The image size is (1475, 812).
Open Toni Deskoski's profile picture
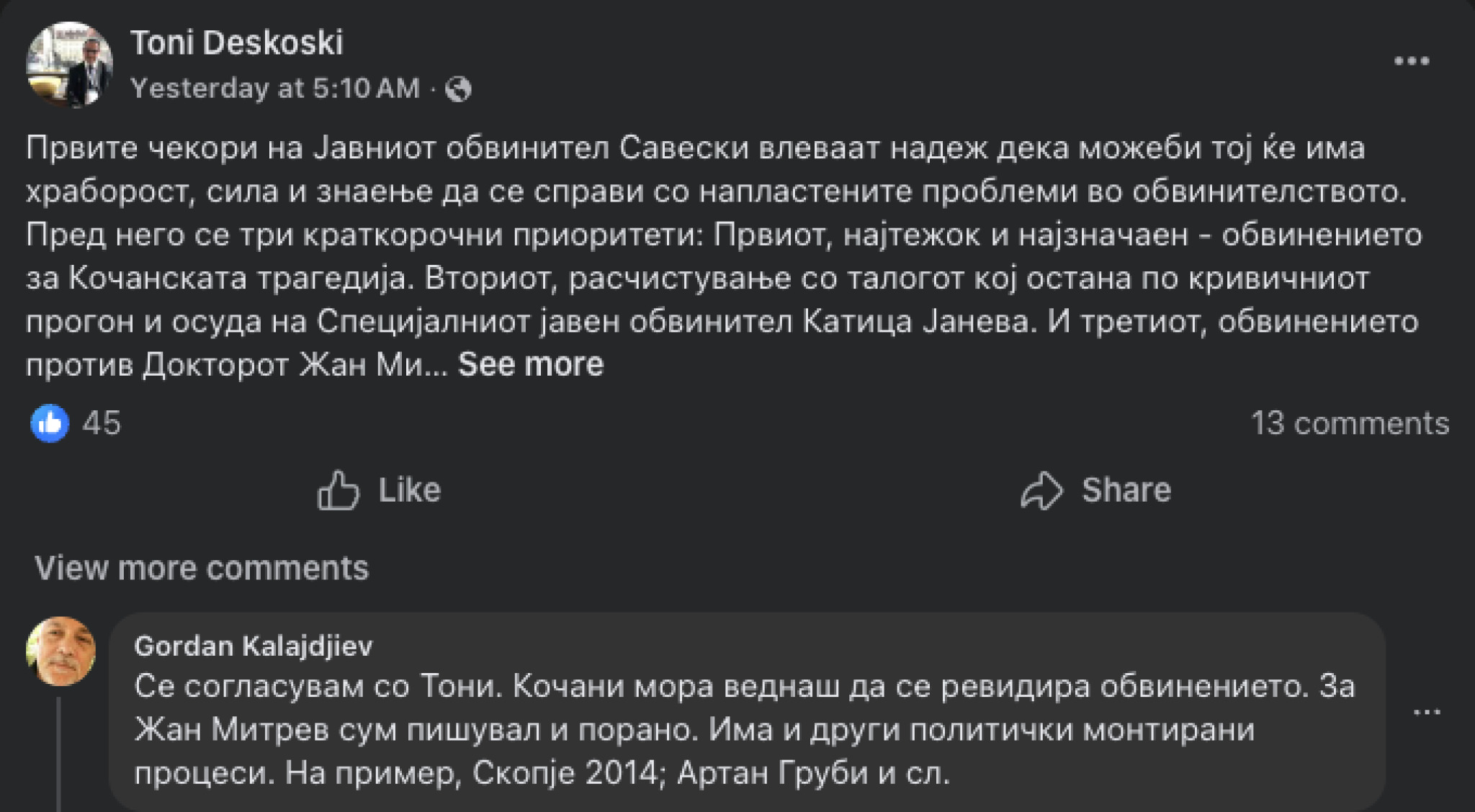69,65
